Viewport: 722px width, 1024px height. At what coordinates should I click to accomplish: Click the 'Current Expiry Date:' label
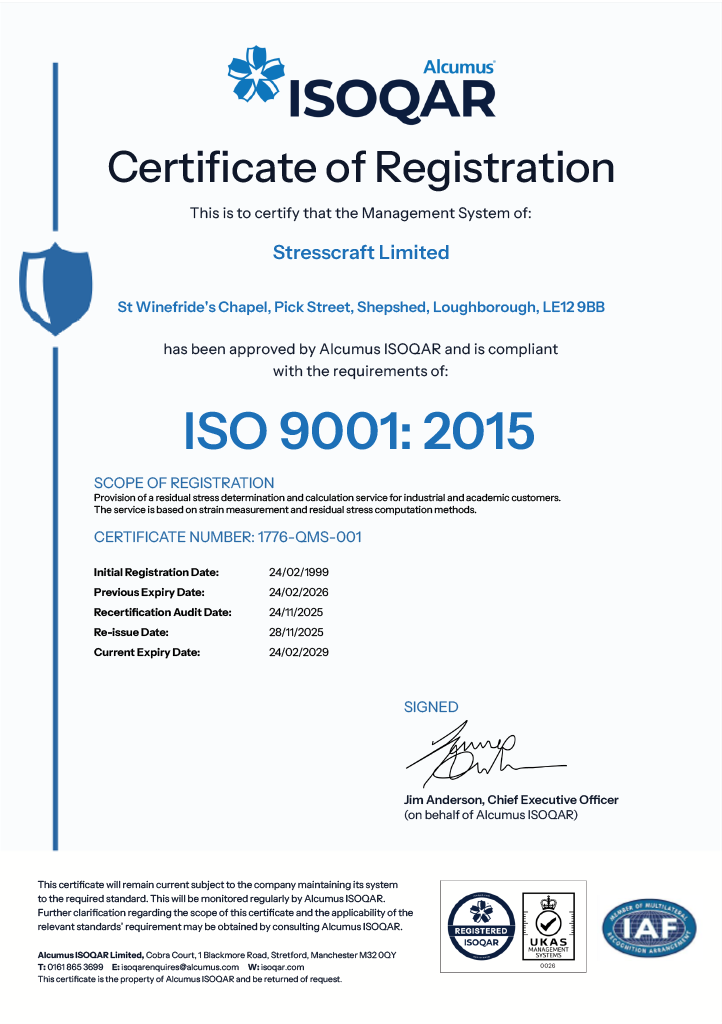[147, 652]
